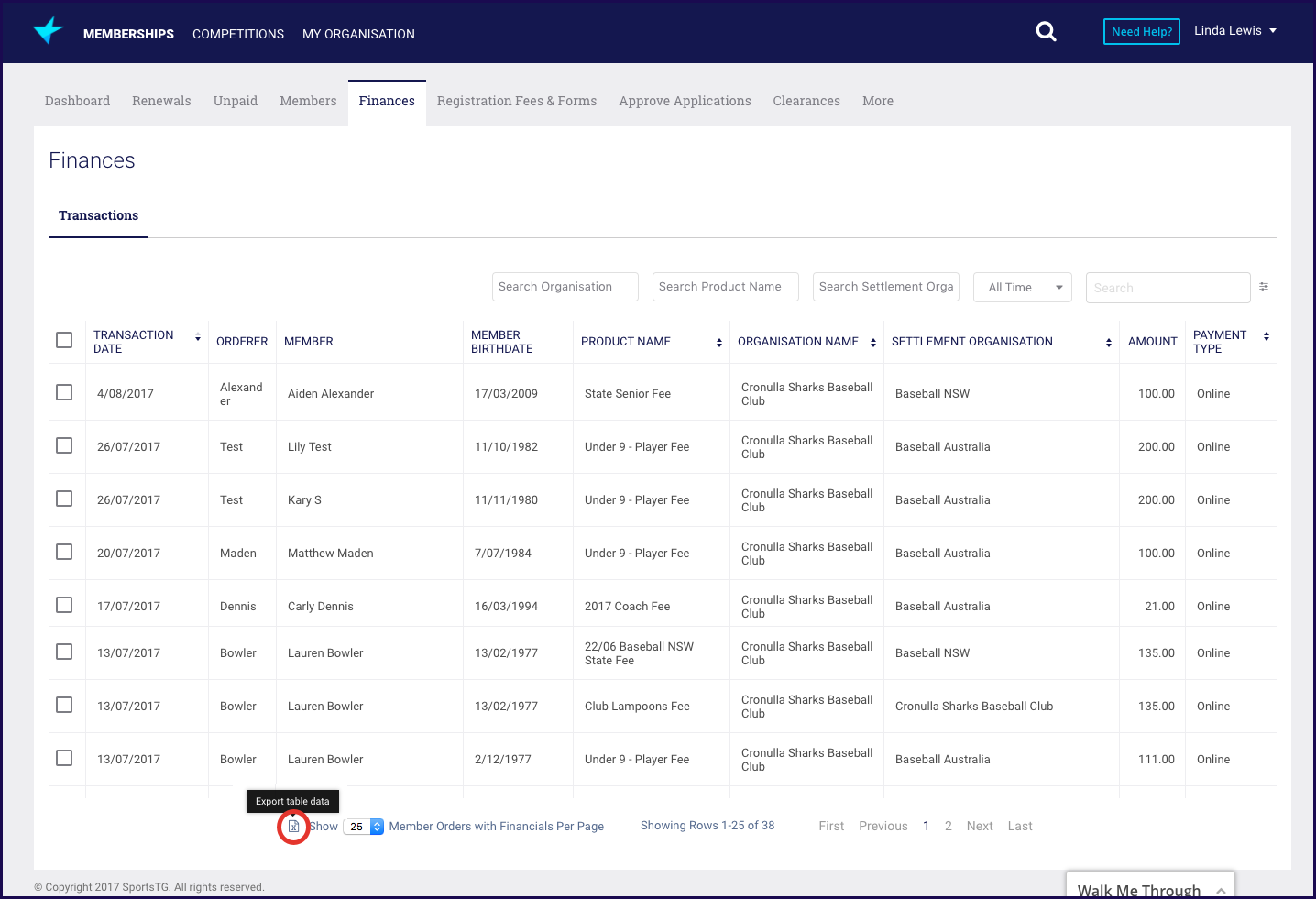The height and width of the screenshot is (899, 1316).
Task: Select the Transactions sub-tab
Action: (98, 215)
